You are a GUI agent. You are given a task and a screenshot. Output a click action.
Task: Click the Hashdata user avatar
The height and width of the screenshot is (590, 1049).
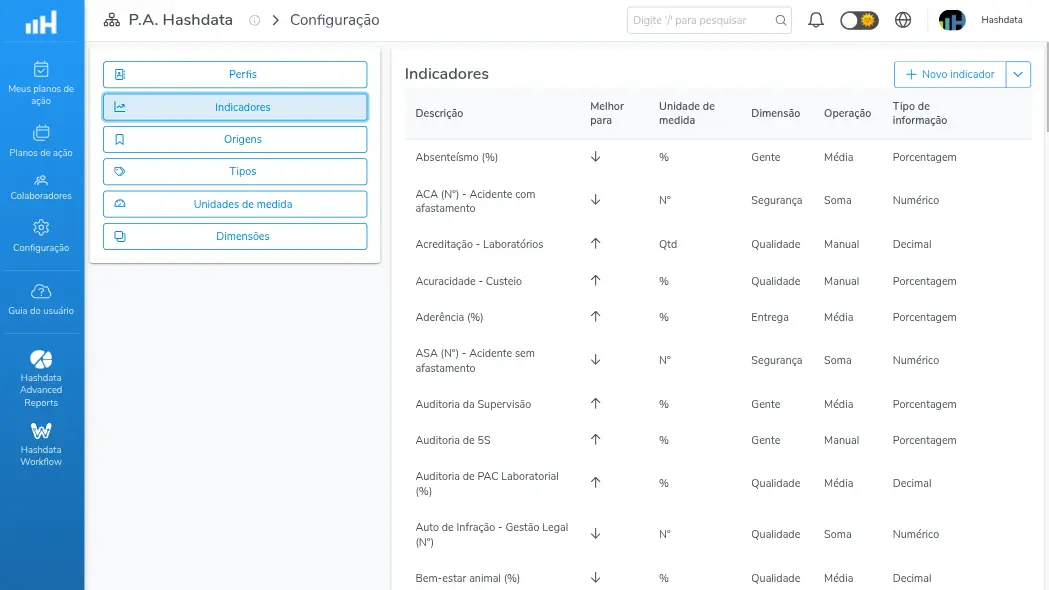click(x=952, y=20)
